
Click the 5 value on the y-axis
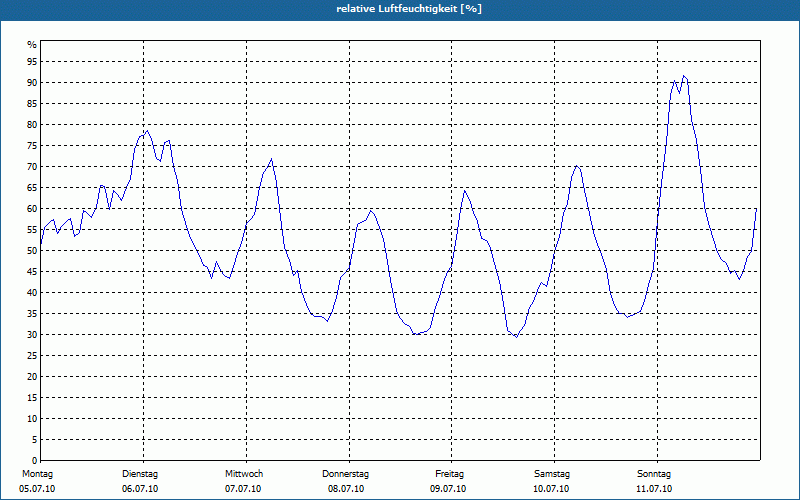[35, 440]
